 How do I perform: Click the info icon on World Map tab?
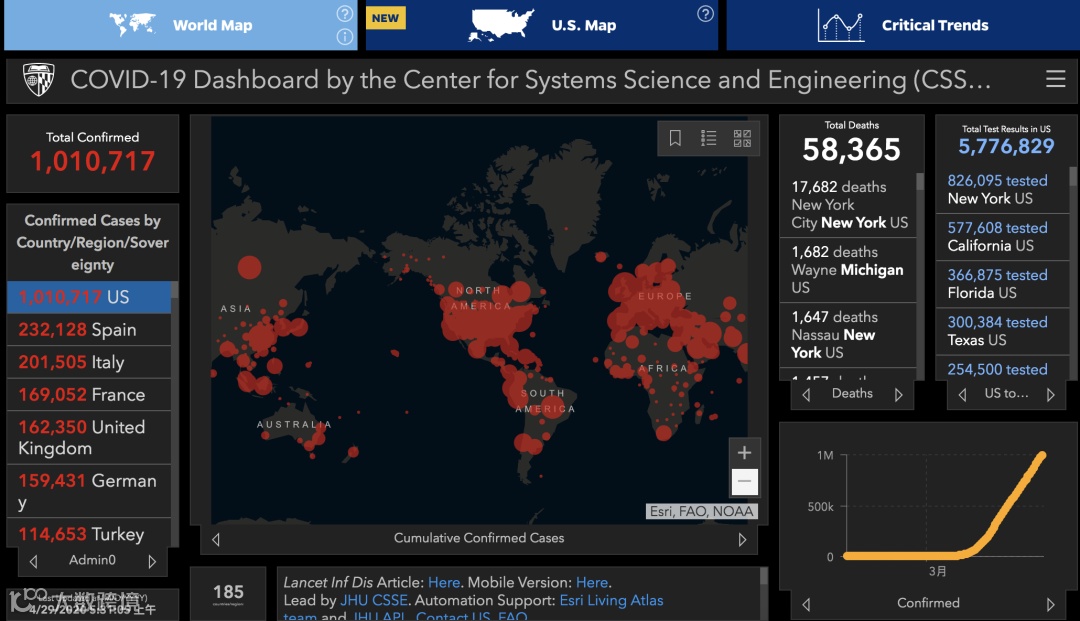click(344, 36)
